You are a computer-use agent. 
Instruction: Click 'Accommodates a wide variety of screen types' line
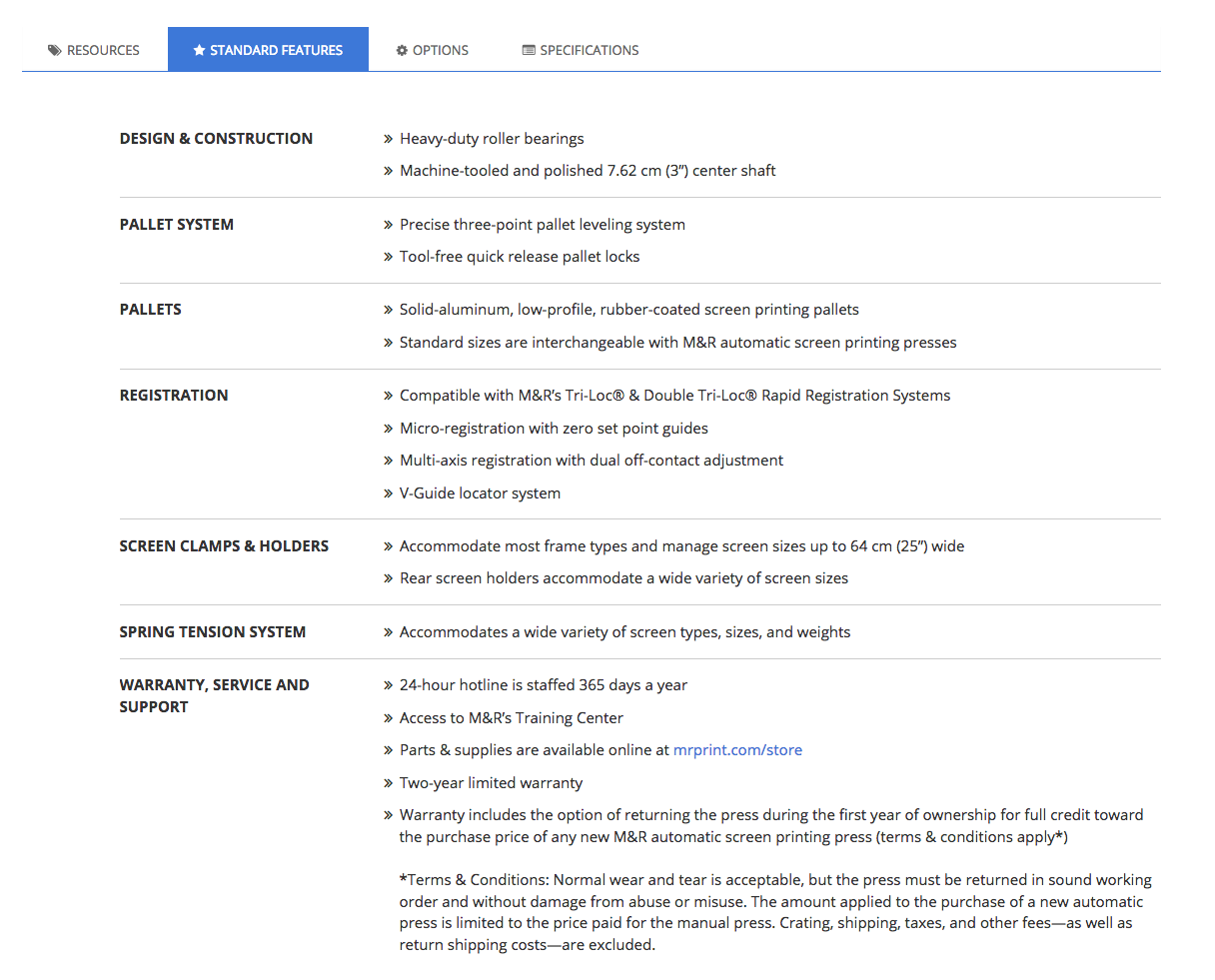pos(625,632)
